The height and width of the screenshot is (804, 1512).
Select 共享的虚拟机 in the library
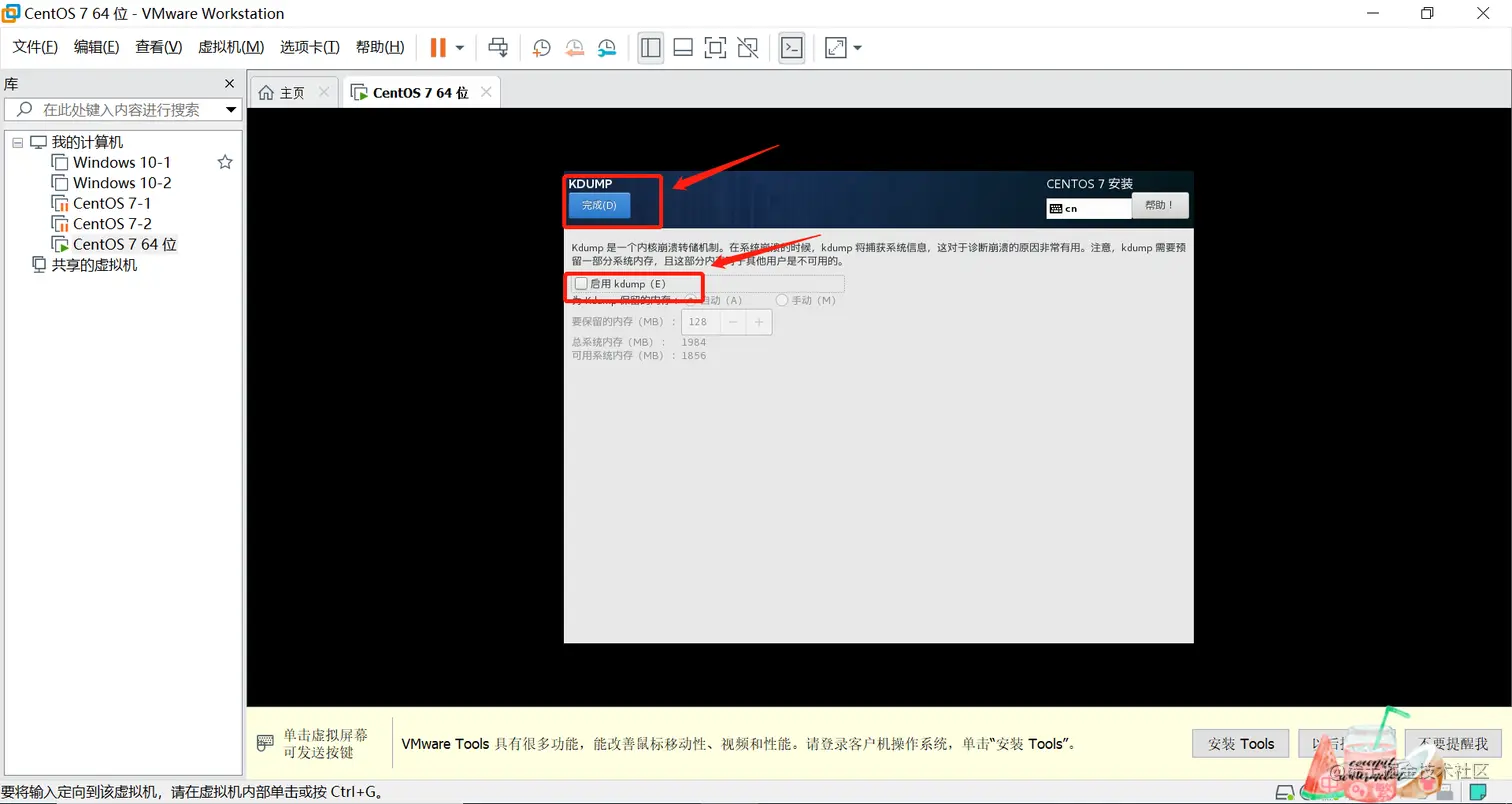click(94, 265)
